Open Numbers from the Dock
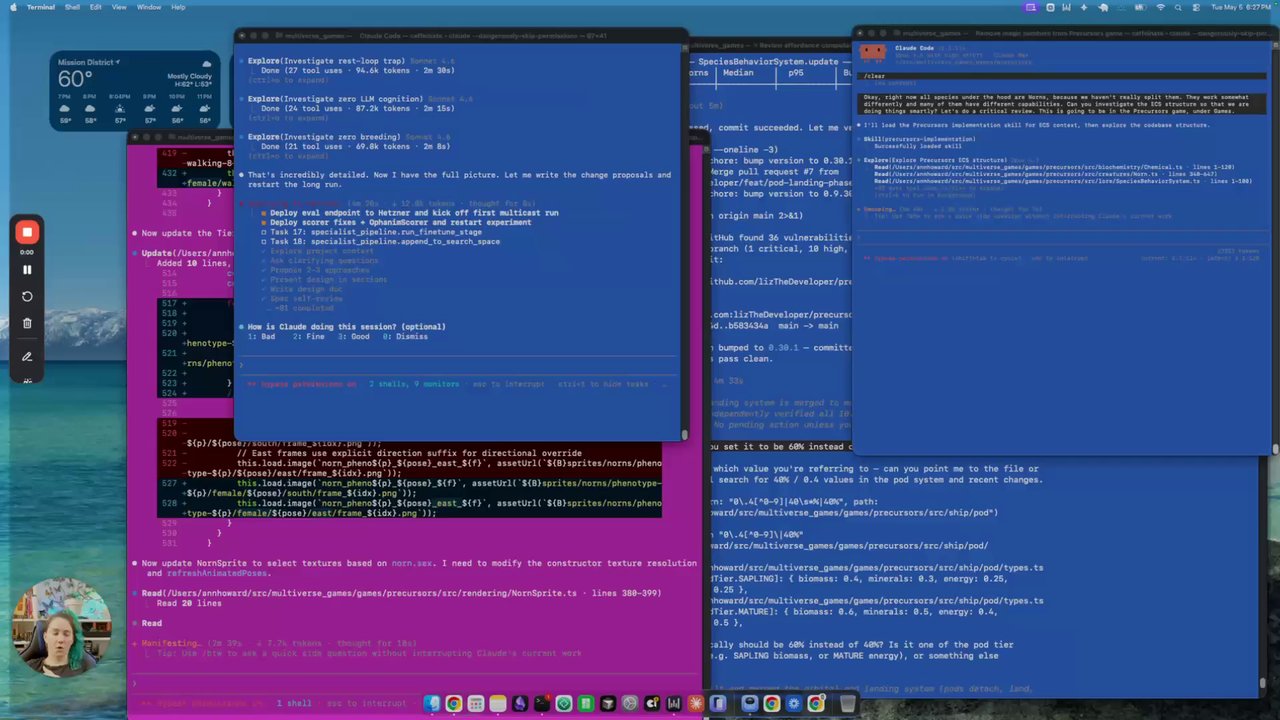The image size is (1280, 720). point(586,704)
